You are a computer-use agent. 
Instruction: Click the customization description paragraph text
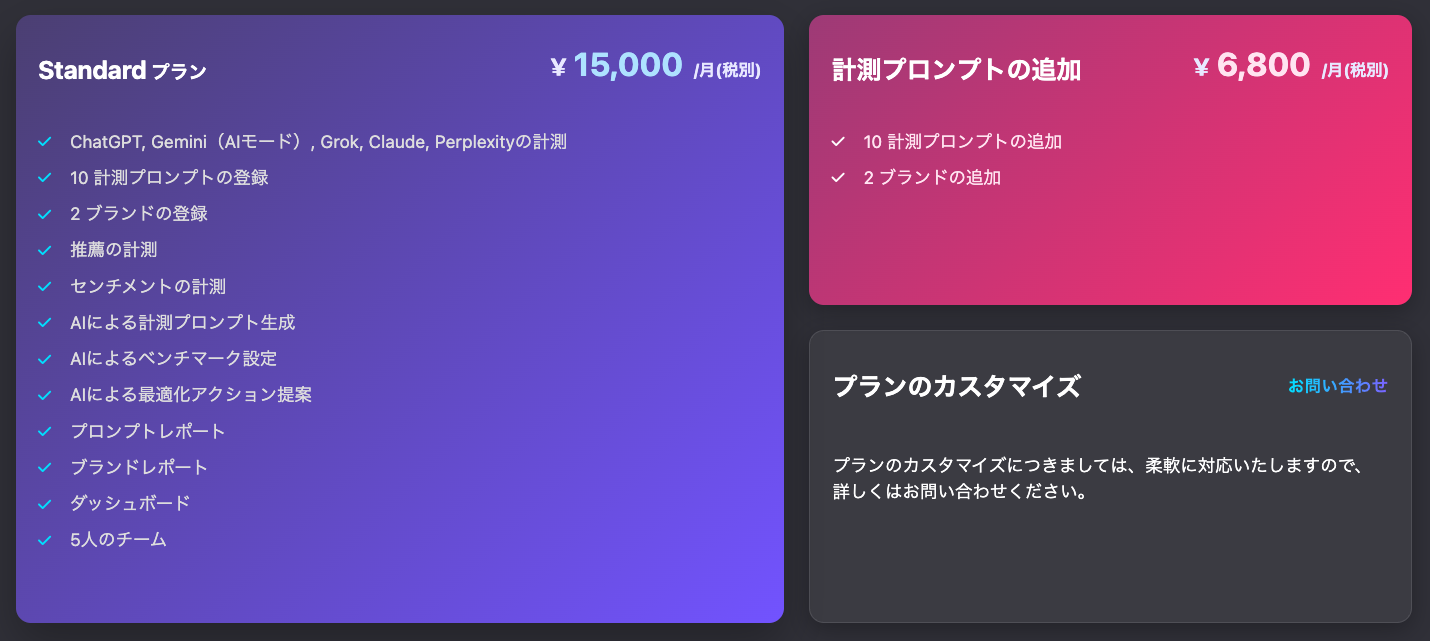1098,479
